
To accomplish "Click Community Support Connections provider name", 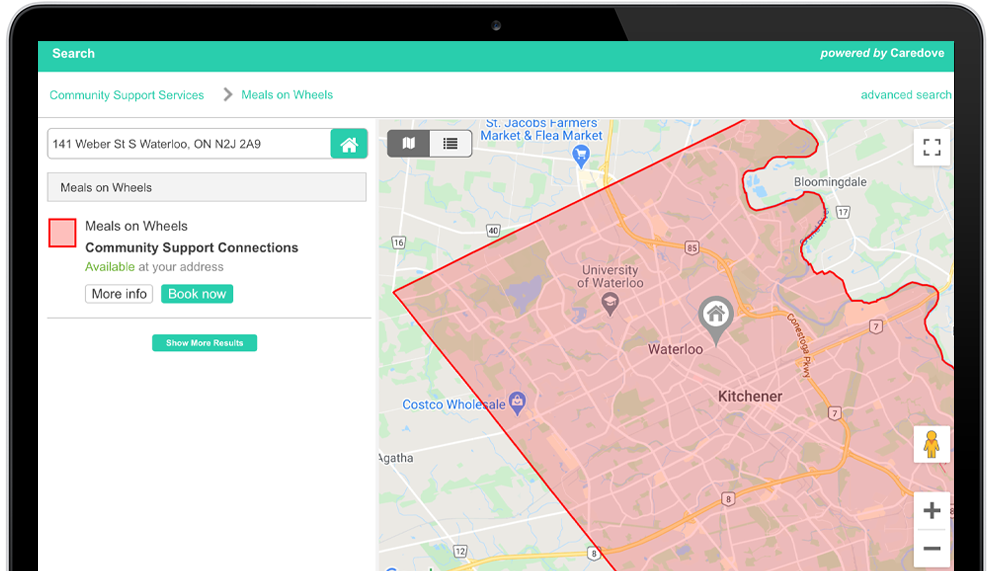I will point(192,248).
